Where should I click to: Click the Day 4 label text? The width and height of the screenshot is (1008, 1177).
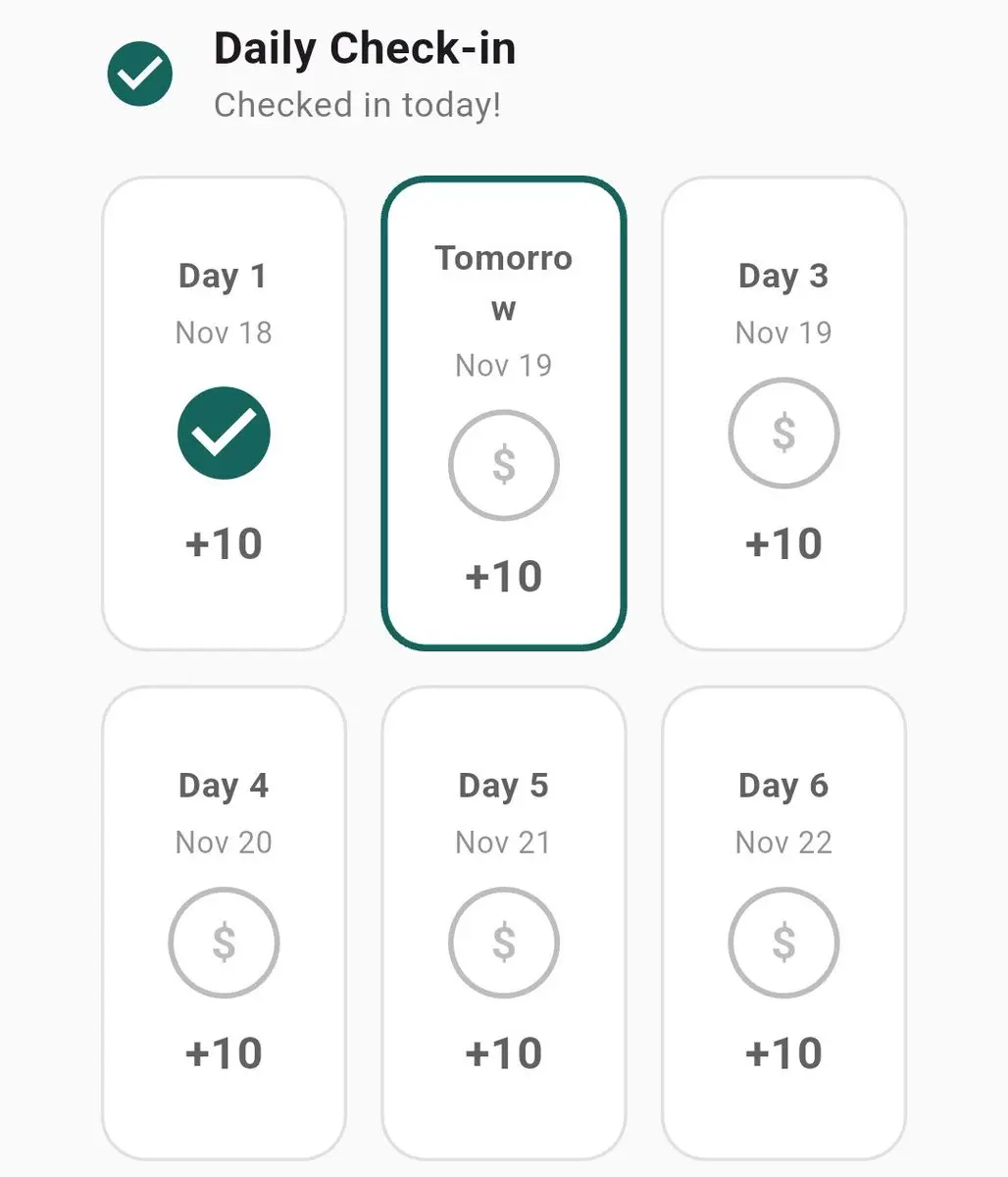click(223, 786)
